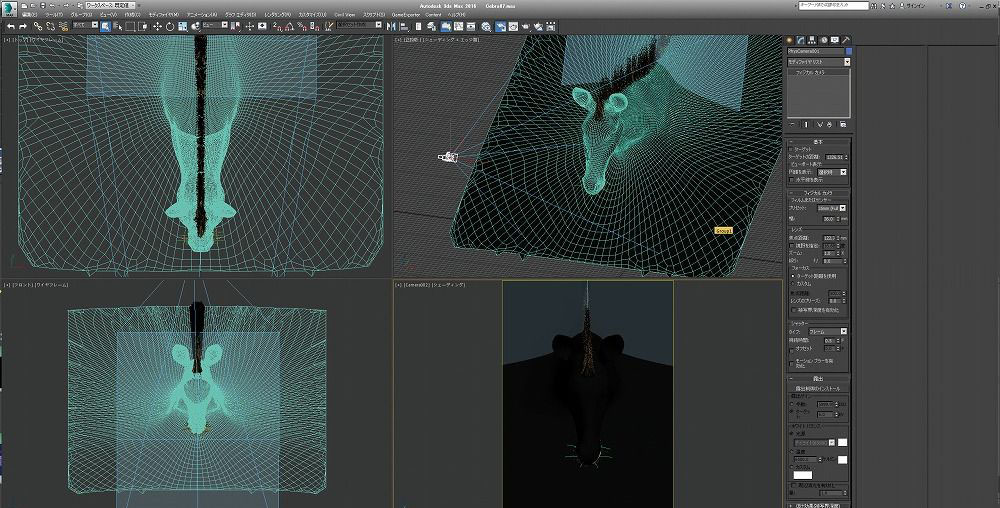Click the Install Exposure Control button

(x=818, y=388)
